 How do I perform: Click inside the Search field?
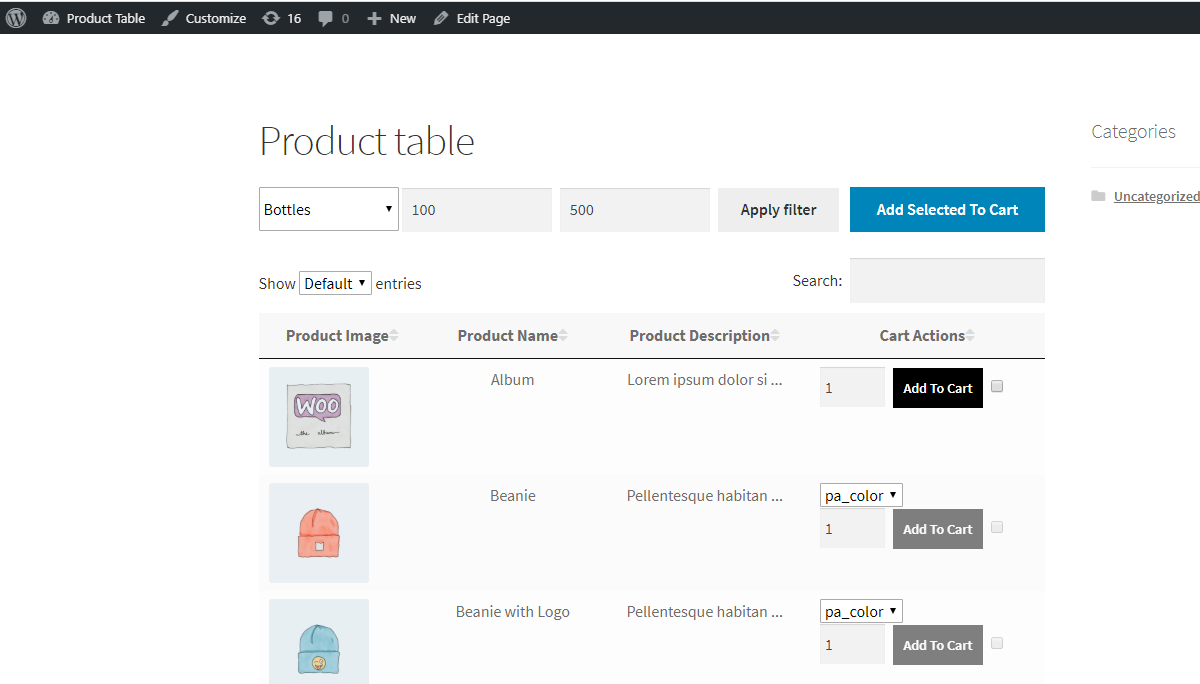(x=947, y=280)
